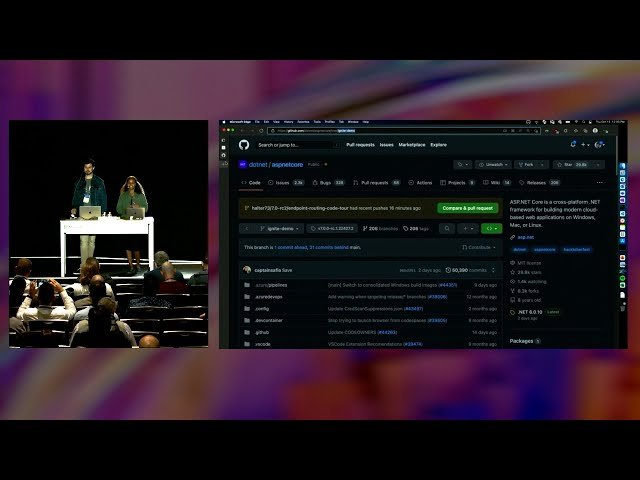Click Compare & pull request button
This screenshot has width=640, height=480.
pyautogui.click(x=467, y=208)
